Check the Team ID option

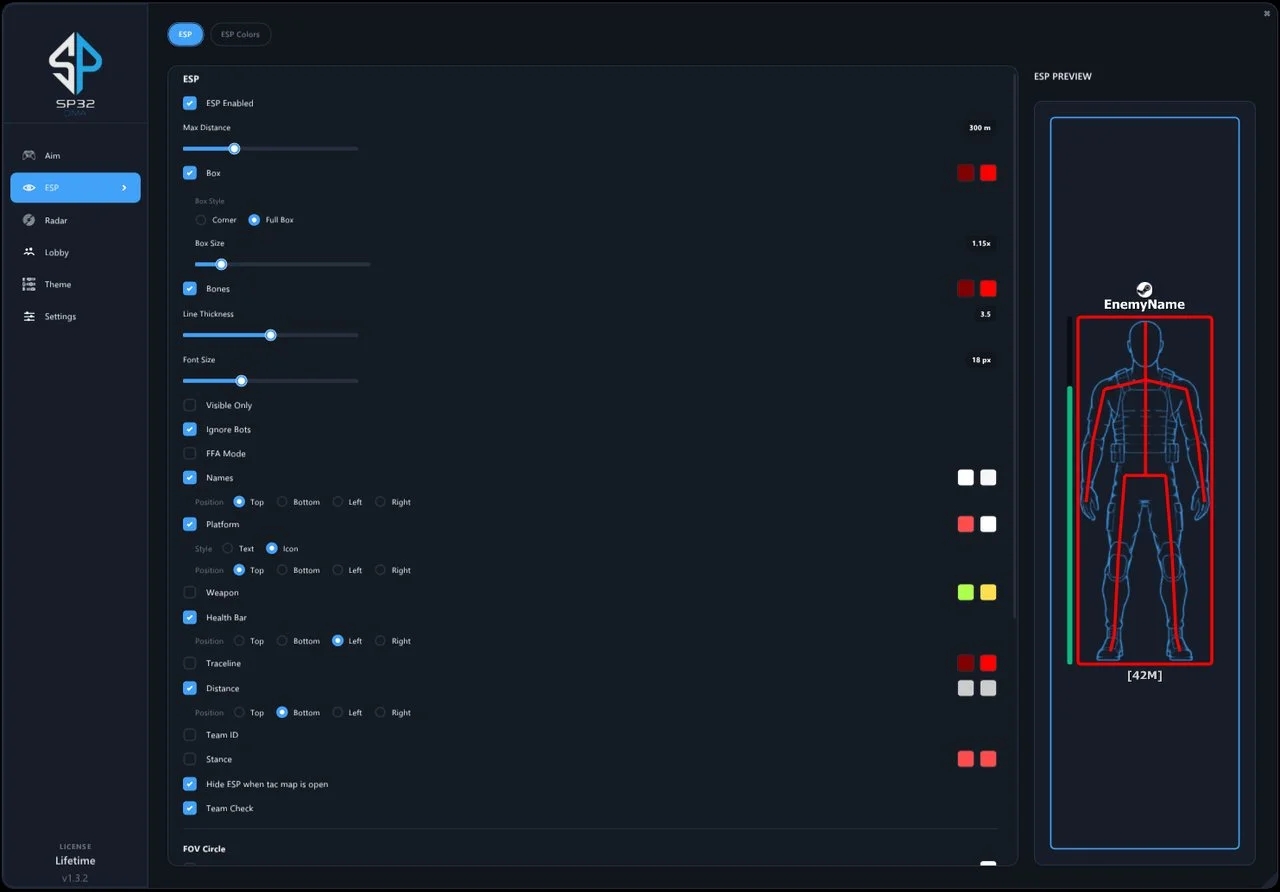pyautogui.click(x=190, y=735)
